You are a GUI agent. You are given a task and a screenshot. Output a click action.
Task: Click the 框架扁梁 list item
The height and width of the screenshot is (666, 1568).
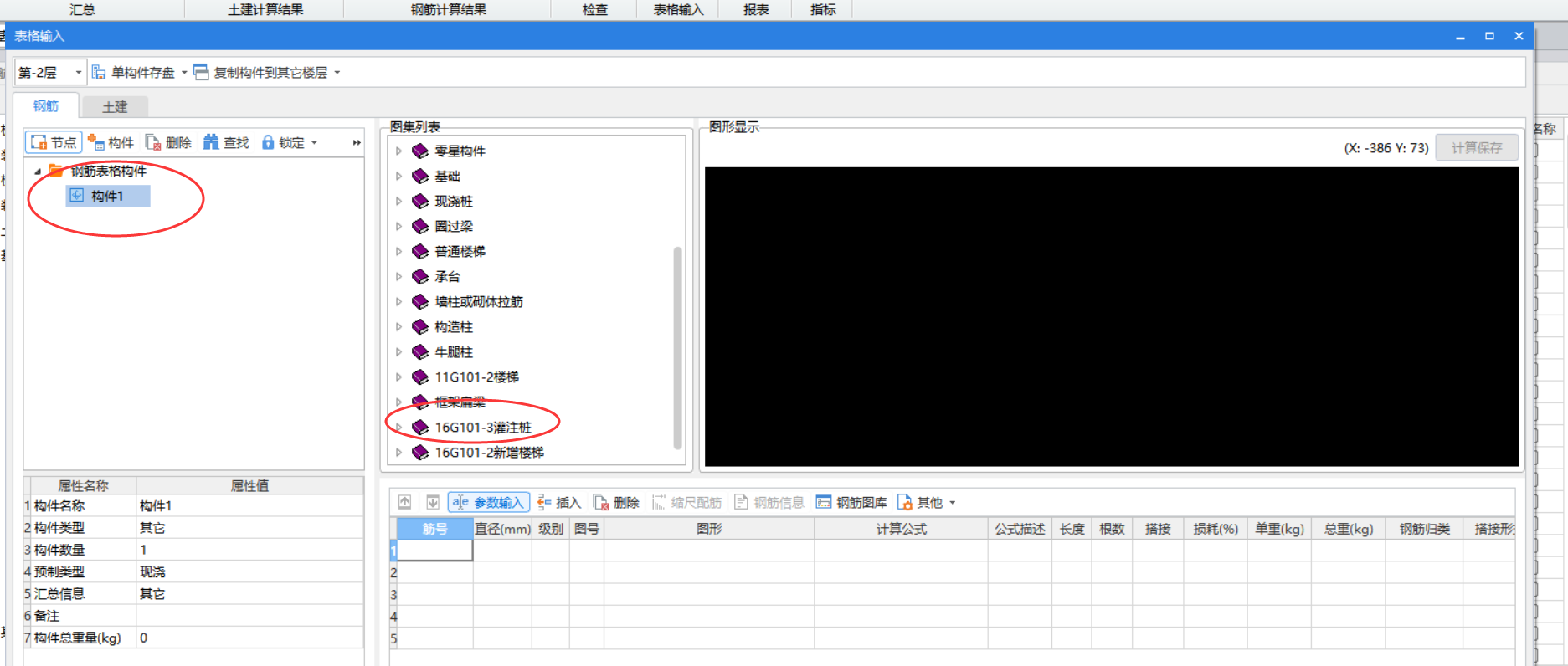(460, 402)
